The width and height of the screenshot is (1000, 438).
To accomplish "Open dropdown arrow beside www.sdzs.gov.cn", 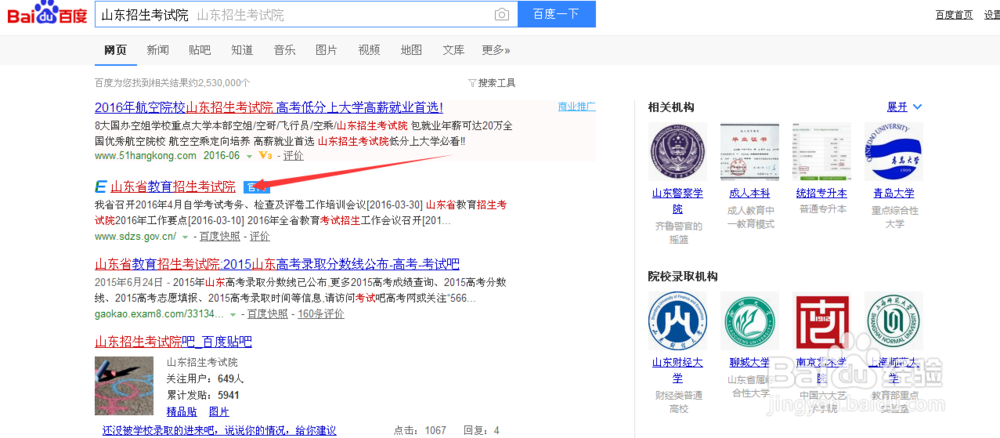I will pos(185,237).
